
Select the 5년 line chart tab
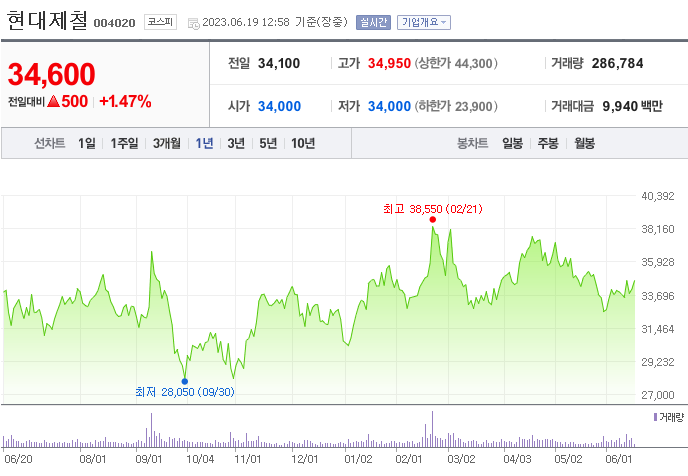pyautogui.click(x=268, y=143)
